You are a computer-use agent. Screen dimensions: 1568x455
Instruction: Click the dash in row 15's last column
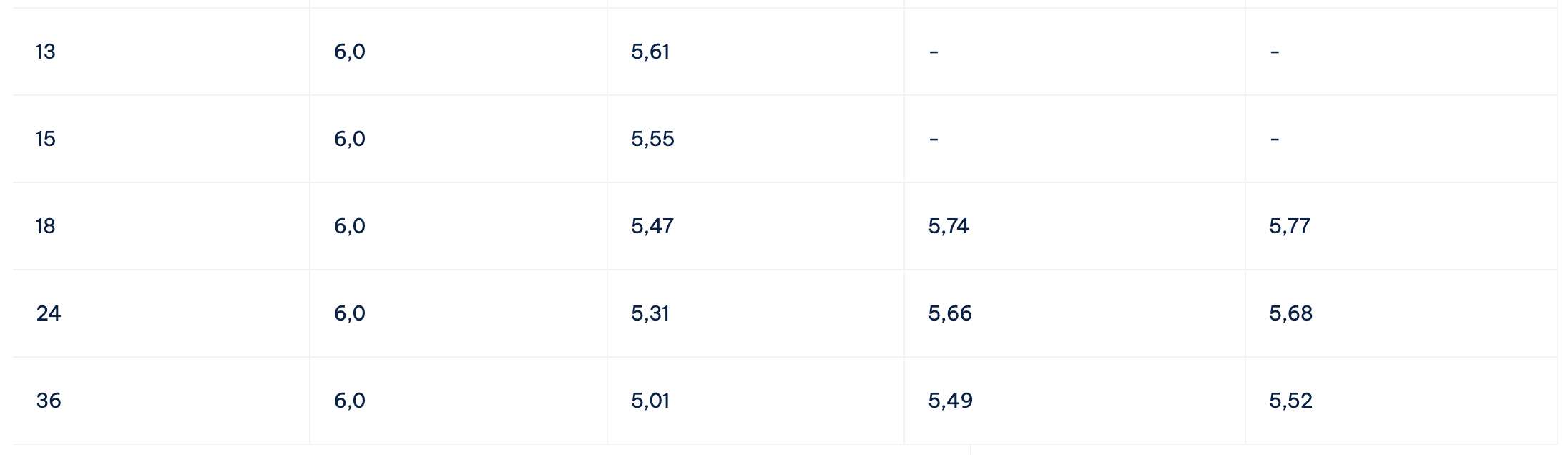[1275, 139]
